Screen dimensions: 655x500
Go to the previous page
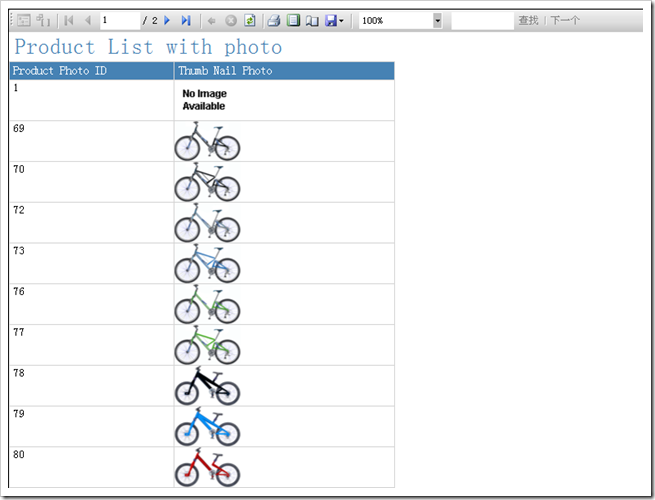(x=88, y=20)
